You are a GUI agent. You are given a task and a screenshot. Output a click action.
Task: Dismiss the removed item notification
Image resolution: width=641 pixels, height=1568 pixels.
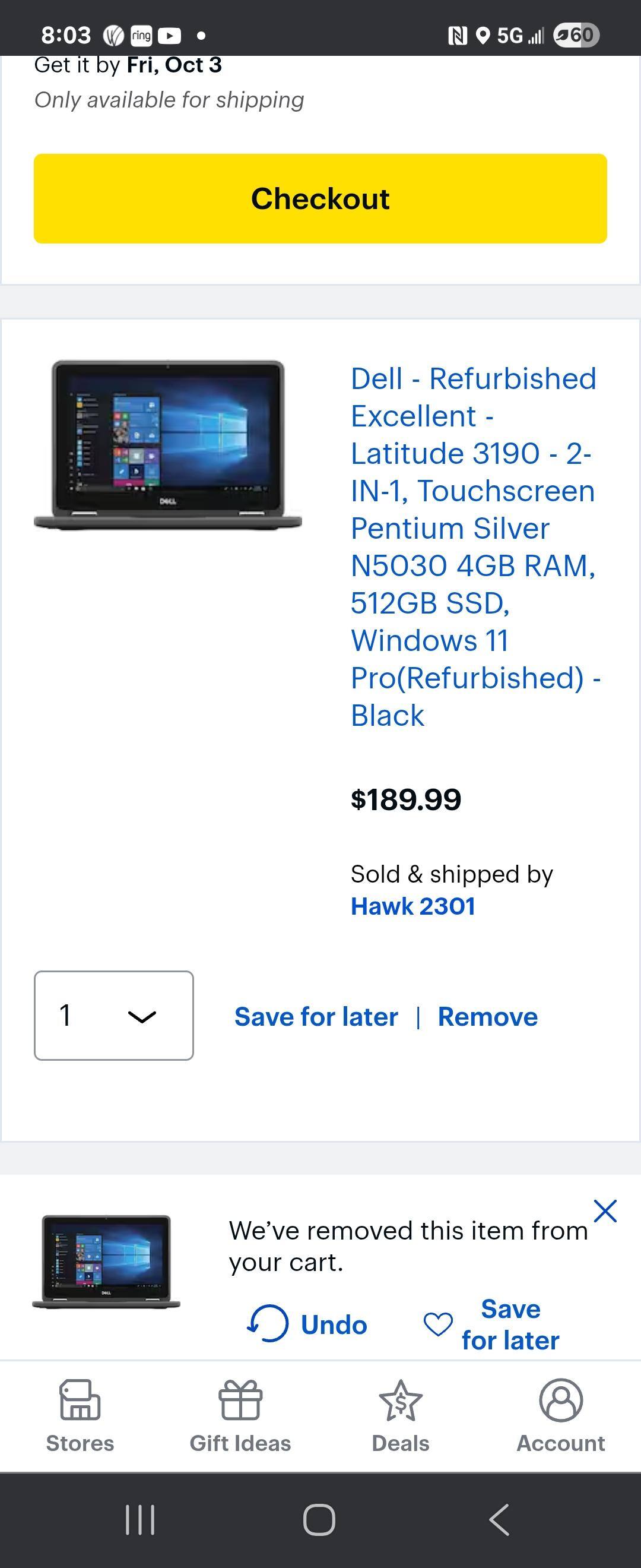(x=605, y=1210)
